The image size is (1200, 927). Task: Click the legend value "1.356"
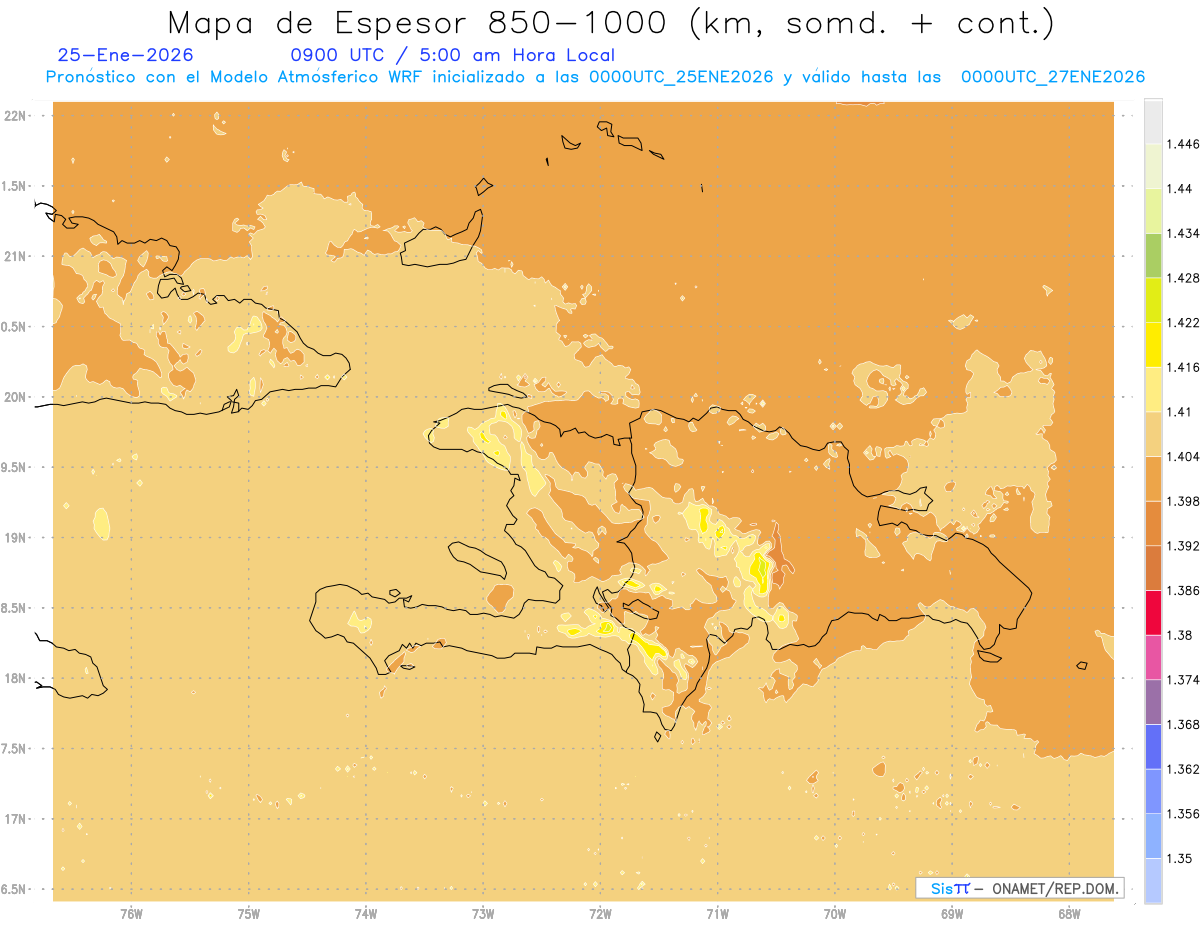tap(1183, 814)
